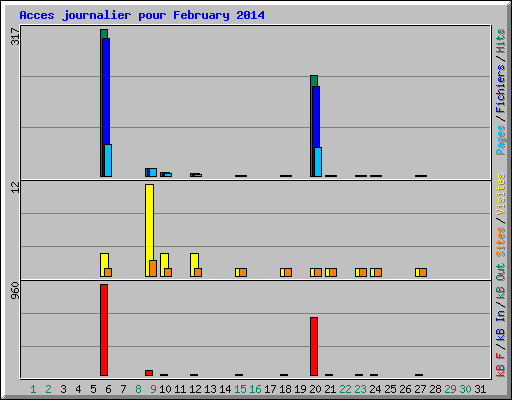The height and width of the screenshot is (400, 512).
Task: Select the small red kB bar for day 9
Action: tap(149, 373)
